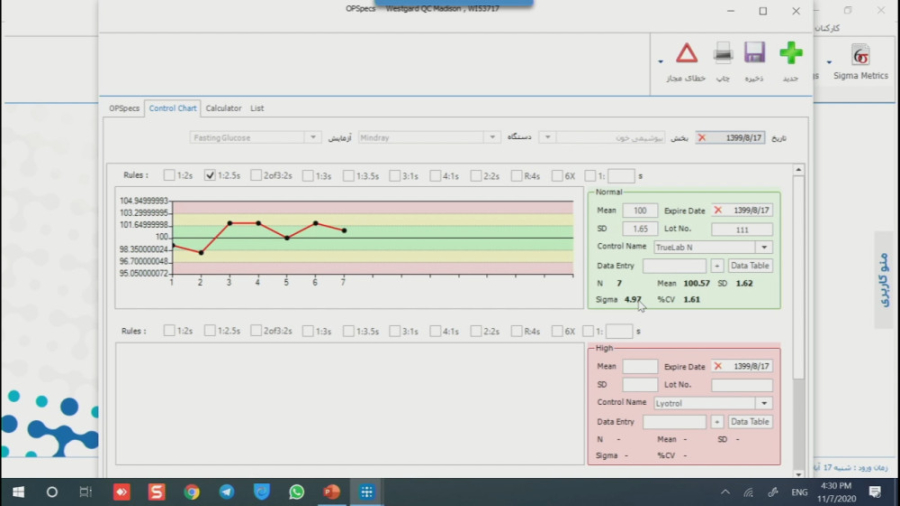Screen dimensions: 900x506
Task: Open Data Table for Normal control
Action: 749,266
